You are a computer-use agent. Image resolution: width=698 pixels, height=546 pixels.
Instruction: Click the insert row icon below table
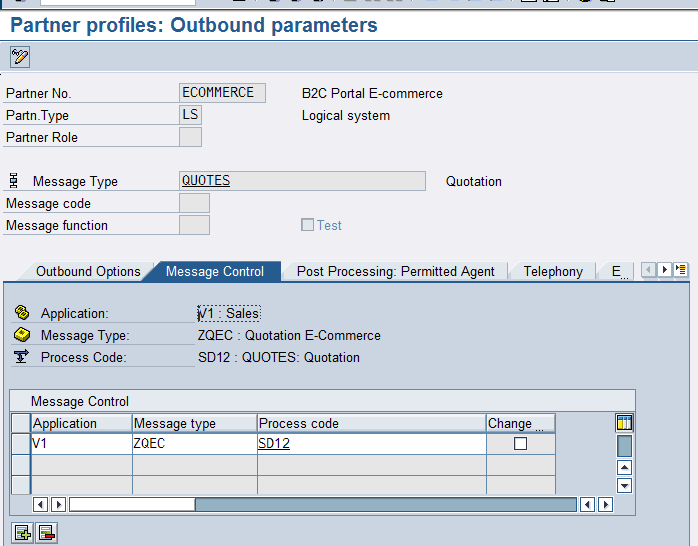point(21,532)
